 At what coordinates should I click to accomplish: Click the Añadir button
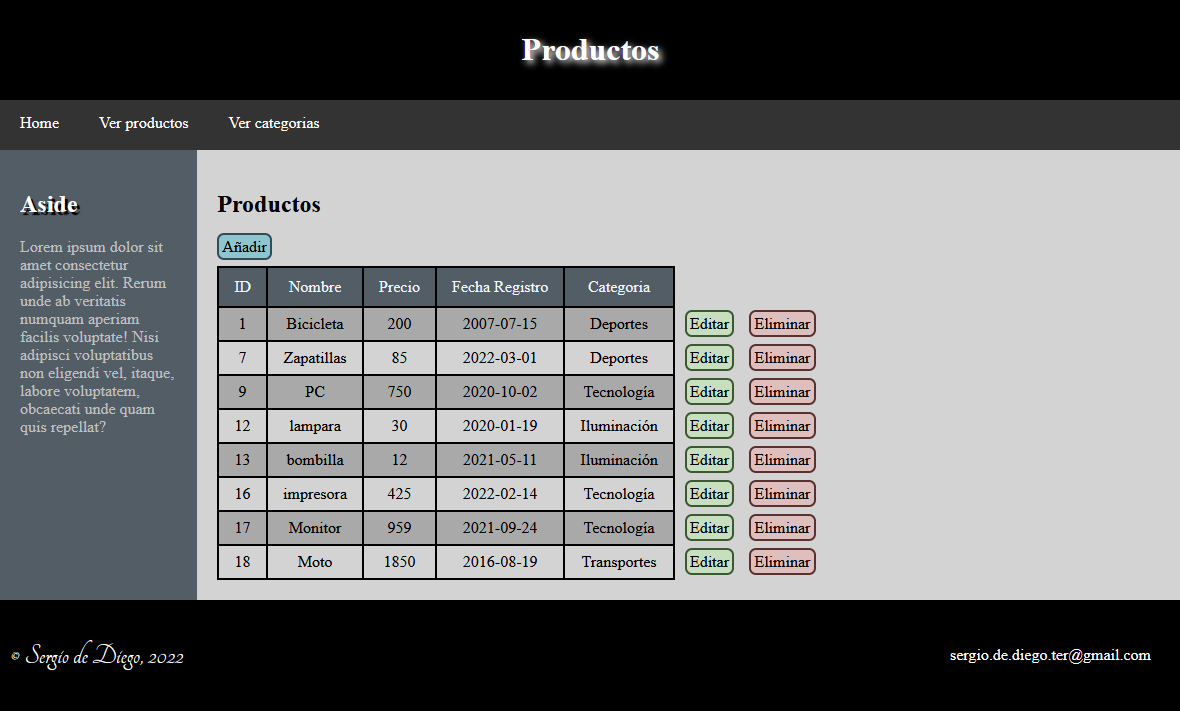pos(245,247)
